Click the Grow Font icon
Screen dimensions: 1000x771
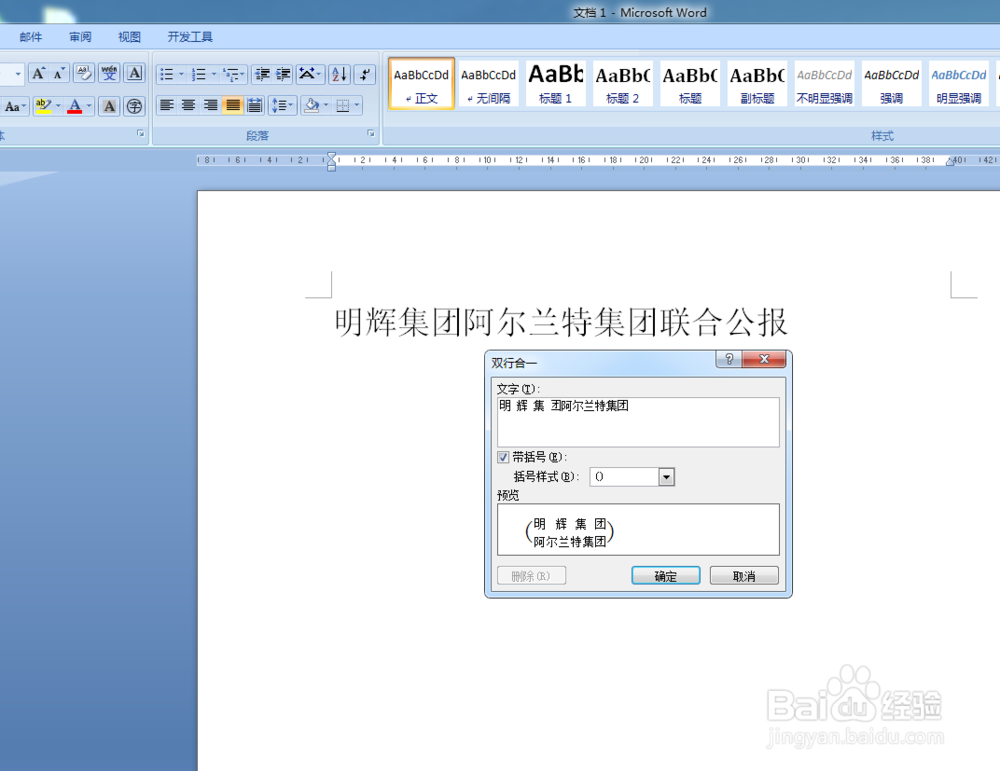coord(38,73)
